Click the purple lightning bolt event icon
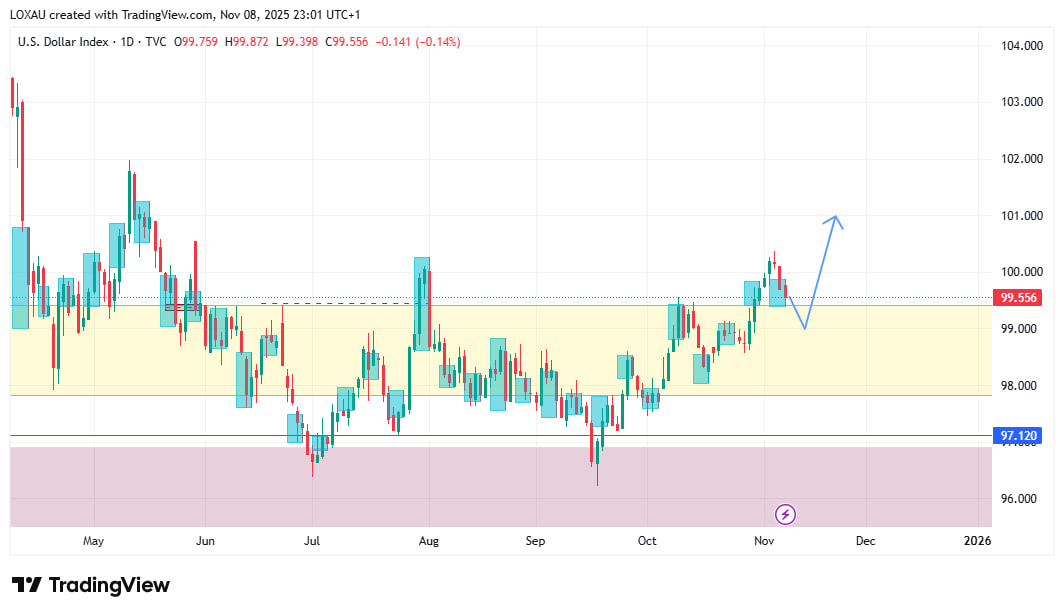The height and width of the screenshot is (615, 1064). click(785, 514)
